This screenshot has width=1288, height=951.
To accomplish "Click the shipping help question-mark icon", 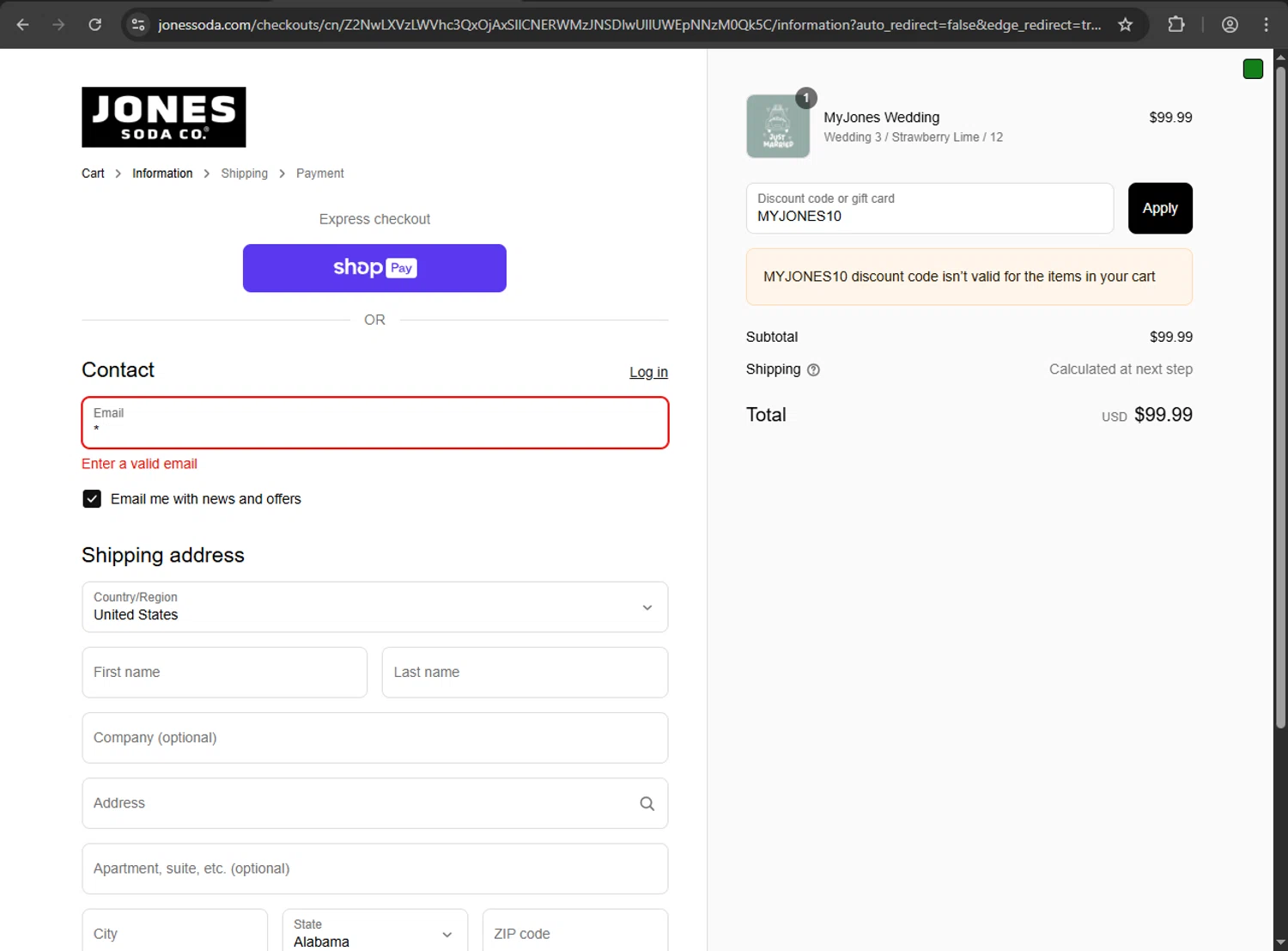I will (813, 370).
